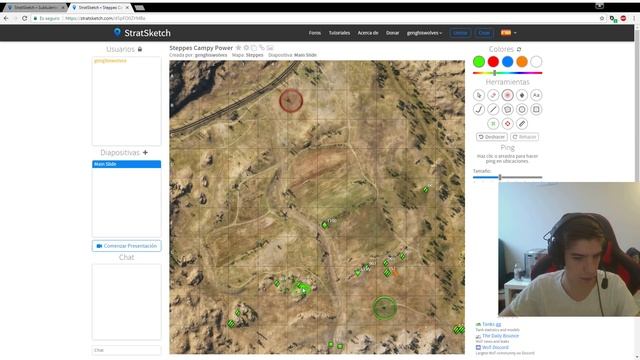The image size is (640, 360).
Task: Click the Tamaño size slider
Action: coord(507,177)
